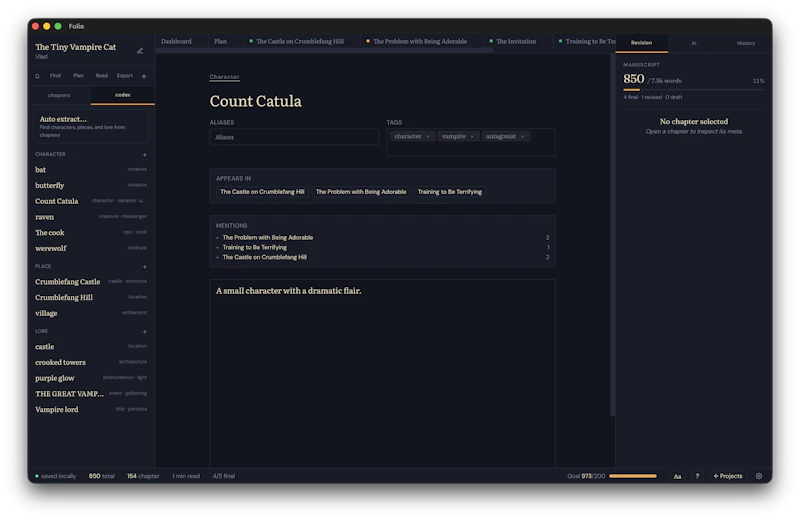Select 'bat' in character list
Screen dimensions: 800x520
pos(91,169)
